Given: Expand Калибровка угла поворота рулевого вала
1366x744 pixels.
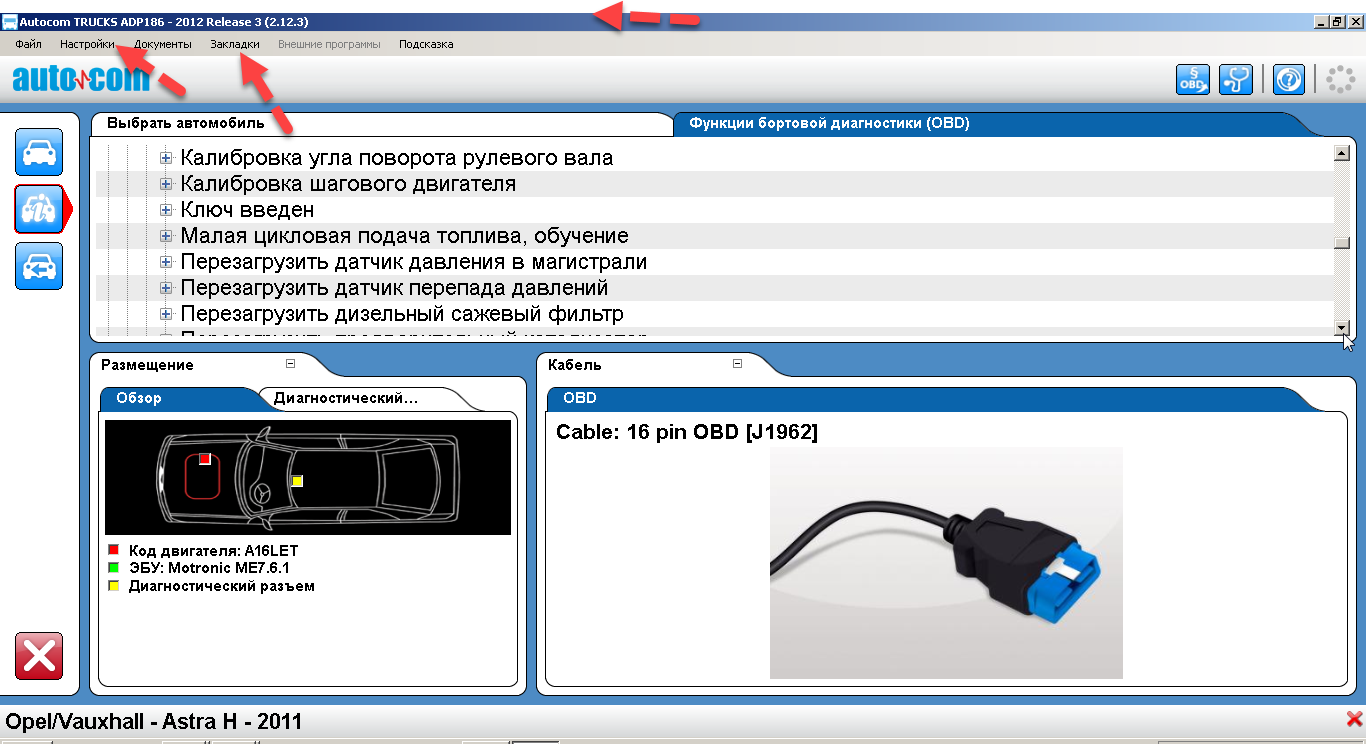Looking at the screenshot, I should pyautogui.click(x=166, y=158).
